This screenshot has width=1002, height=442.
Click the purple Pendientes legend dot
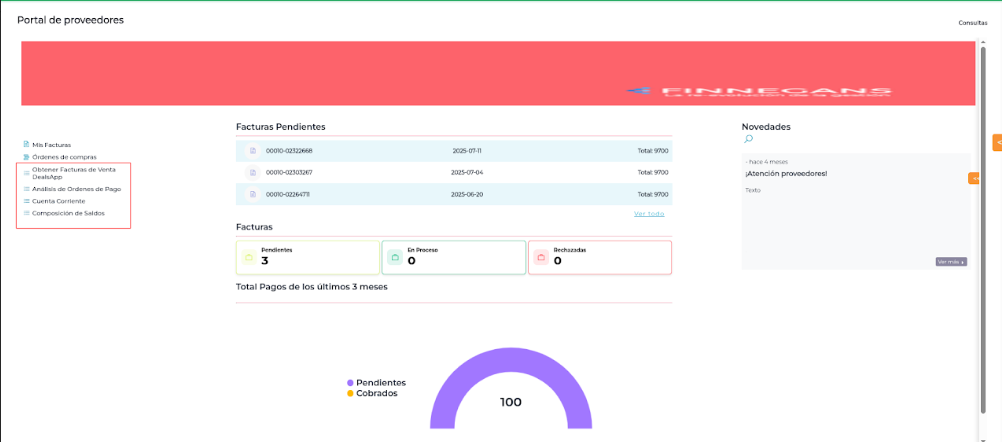[x=350, y=383]
